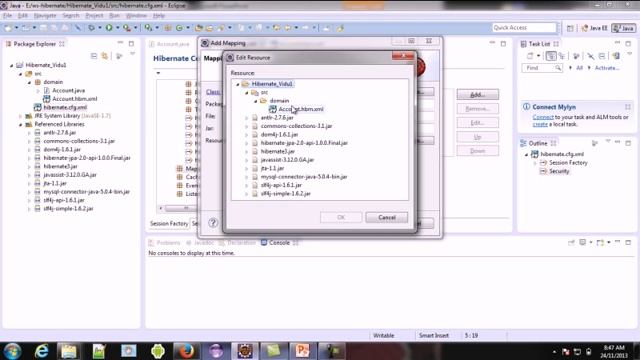Switch to Console tab

pos(279,242)
